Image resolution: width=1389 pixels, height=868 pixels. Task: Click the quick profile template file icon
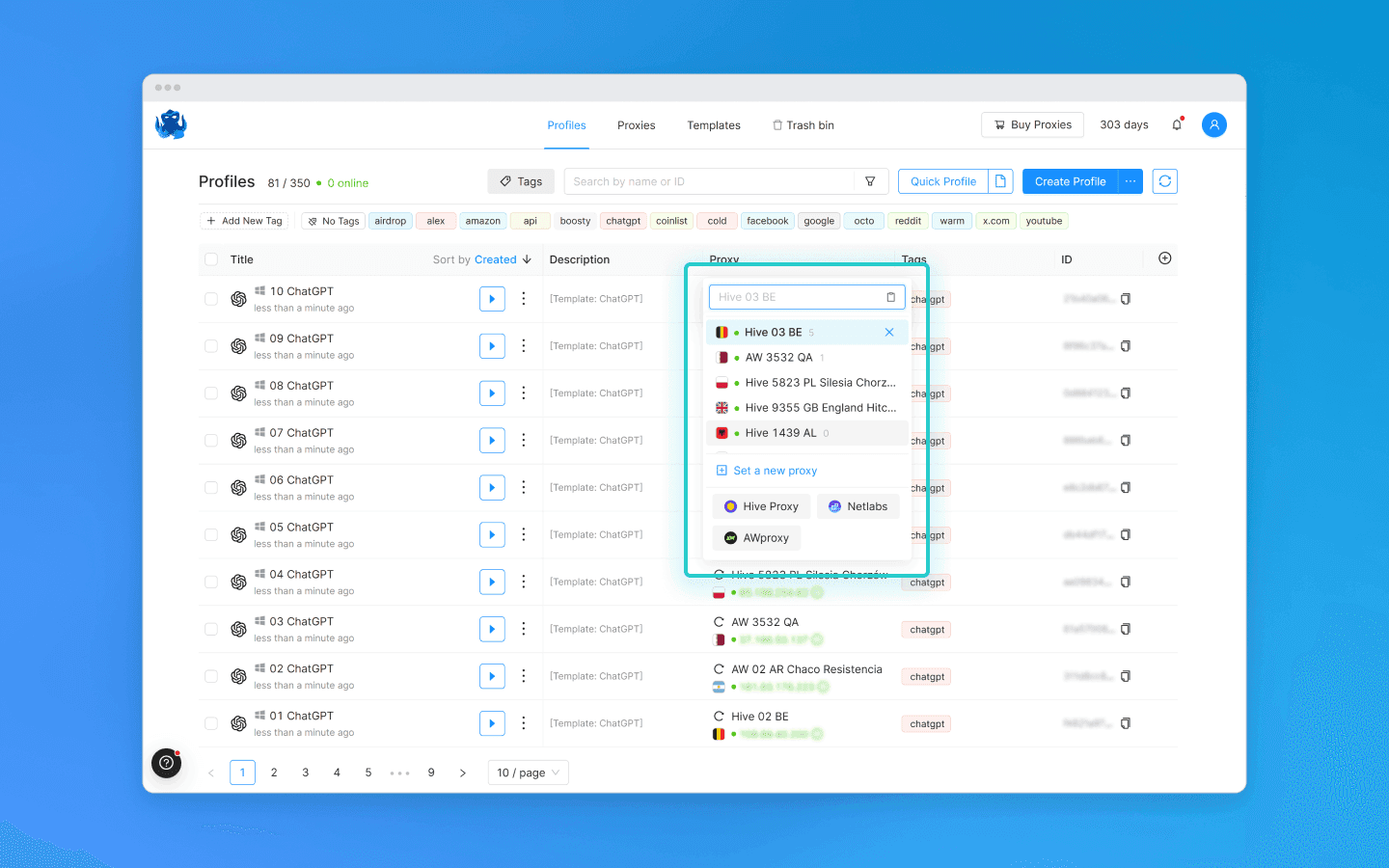[x=1000, y=181]
